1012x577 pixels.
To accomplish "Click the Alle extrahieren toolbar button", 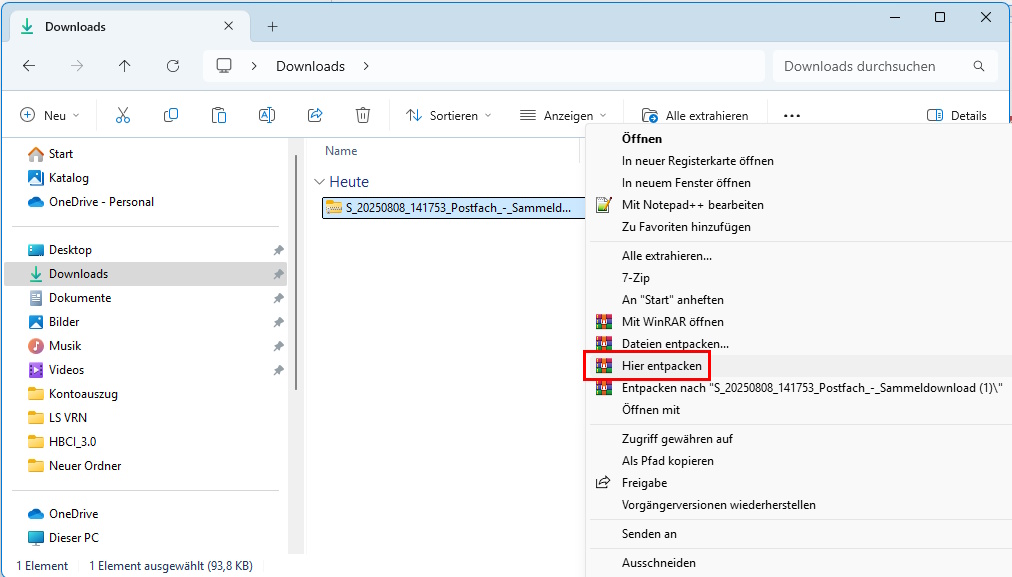I will click(x=695, y=115).
